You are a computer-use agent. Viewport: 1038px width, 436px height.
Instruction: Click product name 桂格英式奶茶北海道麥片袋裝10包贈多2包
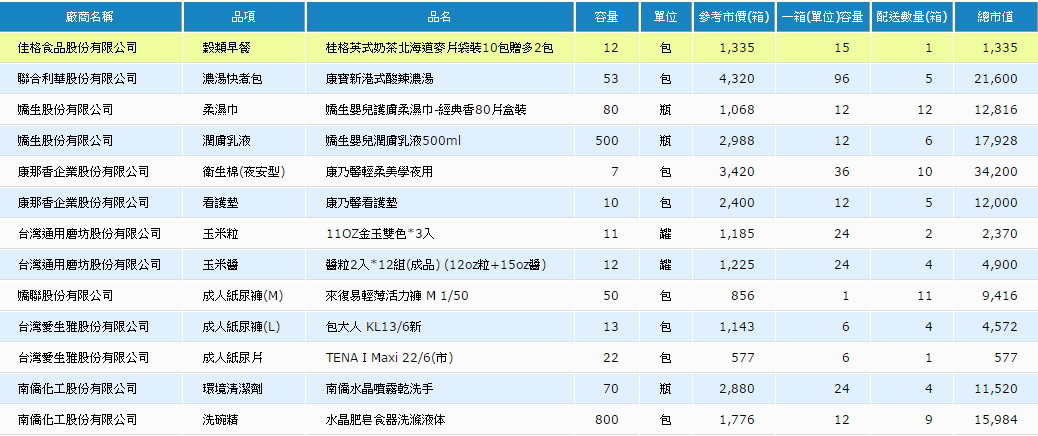(440, 48)
